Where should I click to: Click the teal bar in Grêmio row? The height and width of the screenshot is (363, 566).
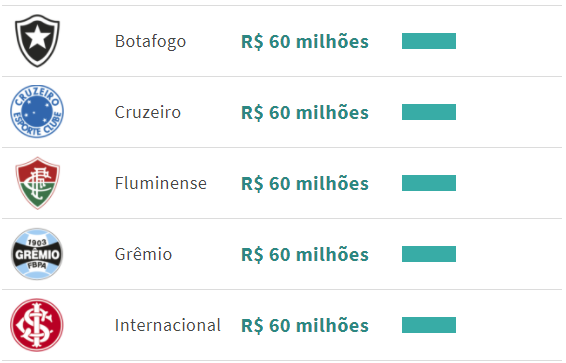point(429,254)
